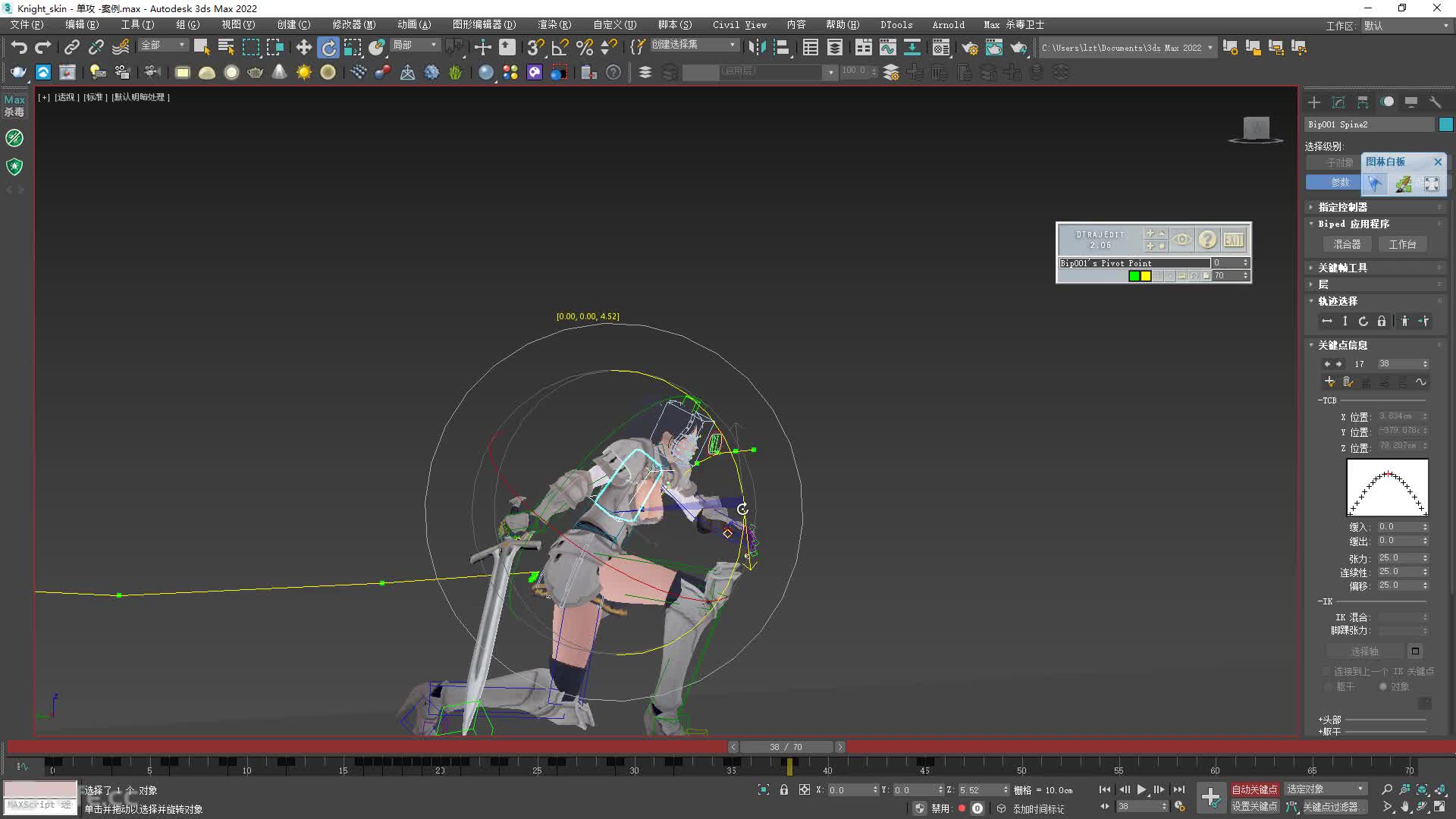Click the 工作台 button
1456x819 pixels.
pyautogui.click(x=1402, y=244)
